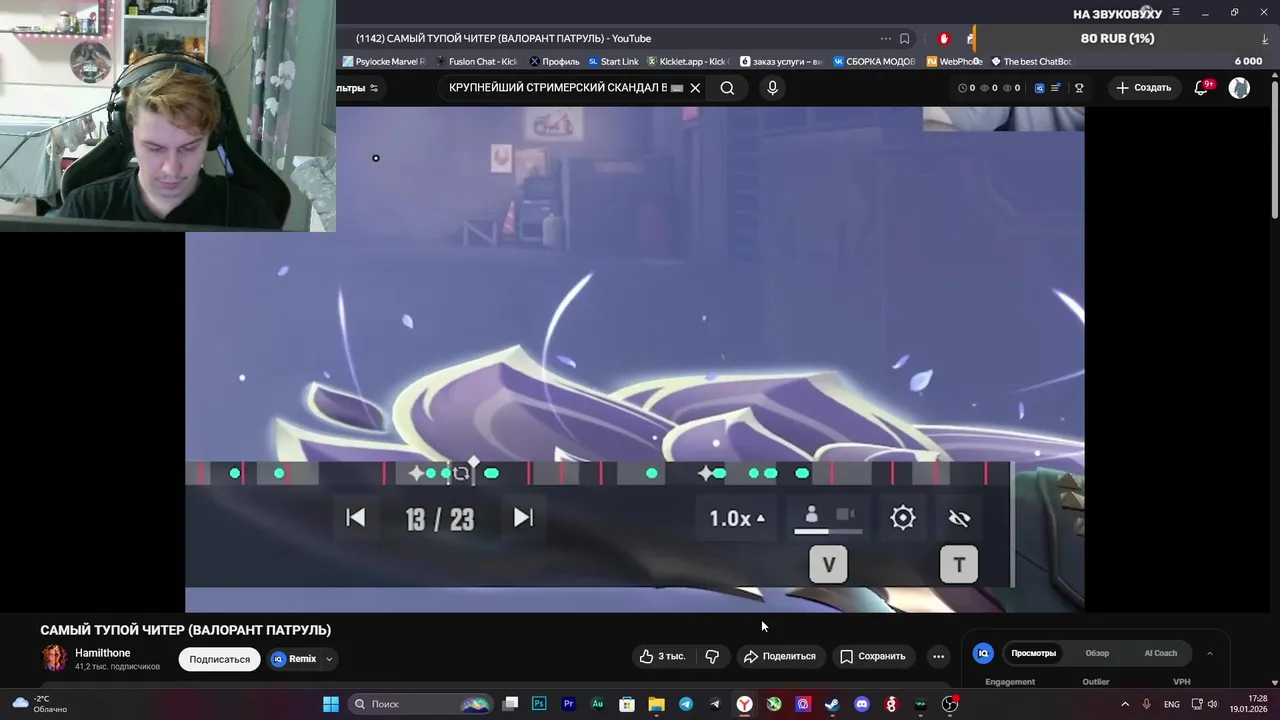Open the Windows Start menu

tap(331, 705)
